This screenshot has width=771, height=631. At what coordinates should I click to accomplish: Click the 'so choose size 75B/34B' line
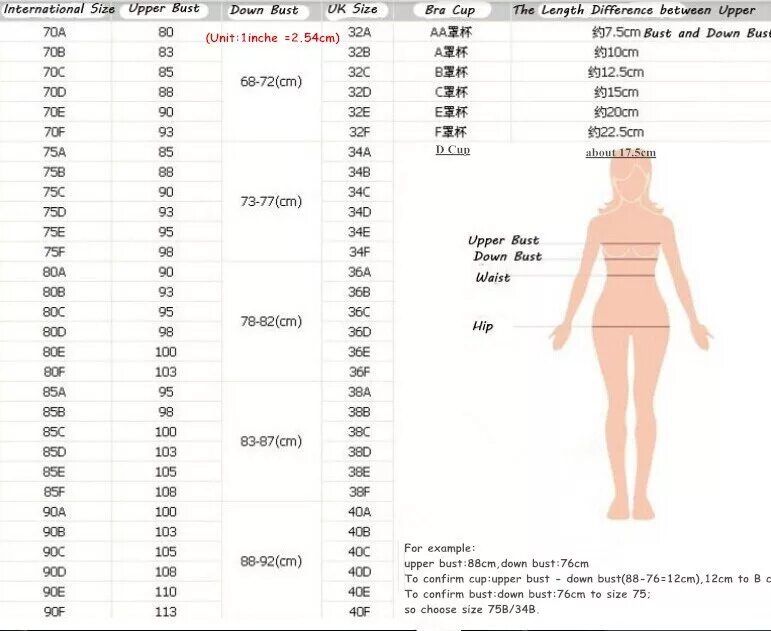click(x=472, y=610)
